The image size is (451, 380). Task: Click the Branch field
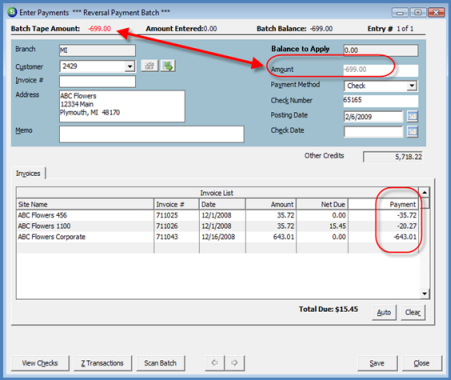pos(97,50)
